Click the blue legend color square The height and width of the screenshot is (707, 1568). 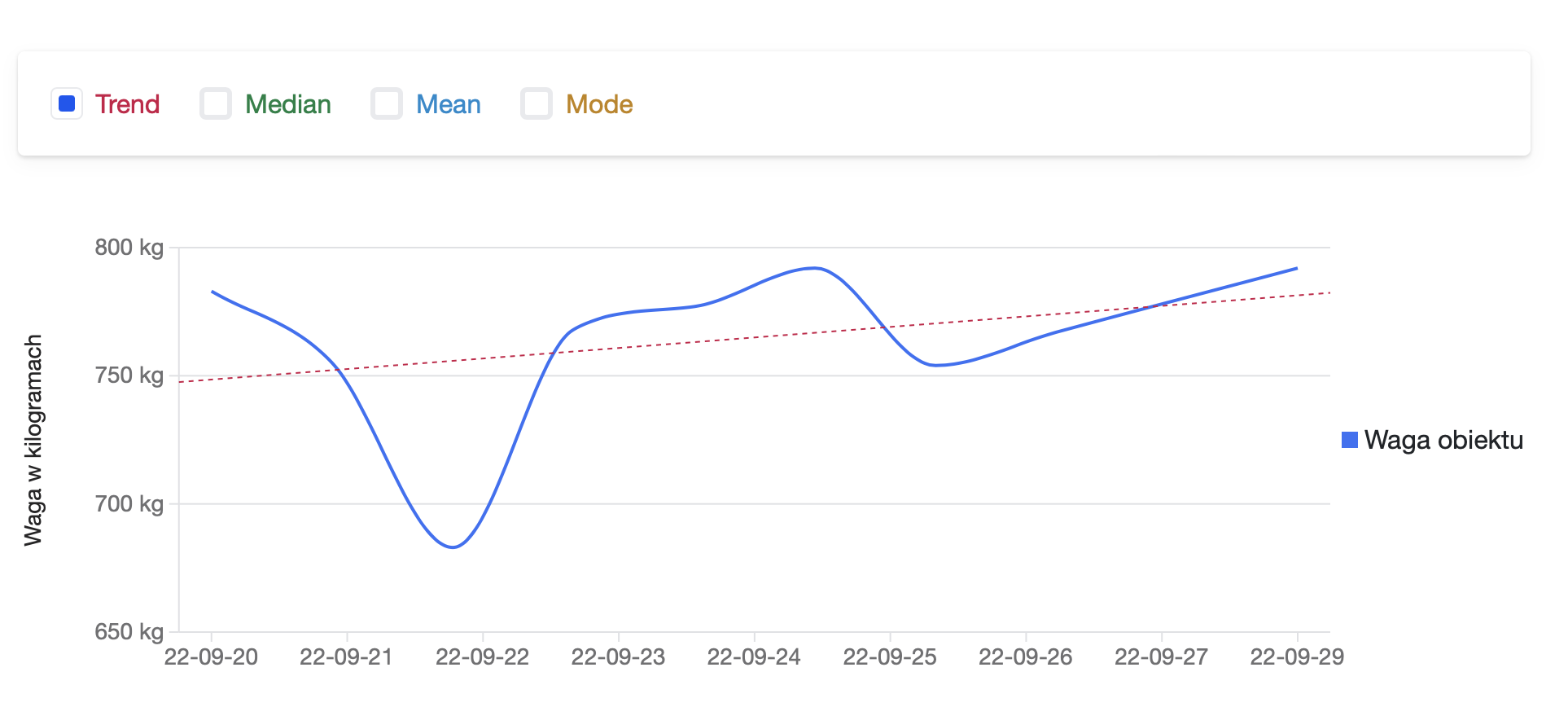click(1349, 439)
